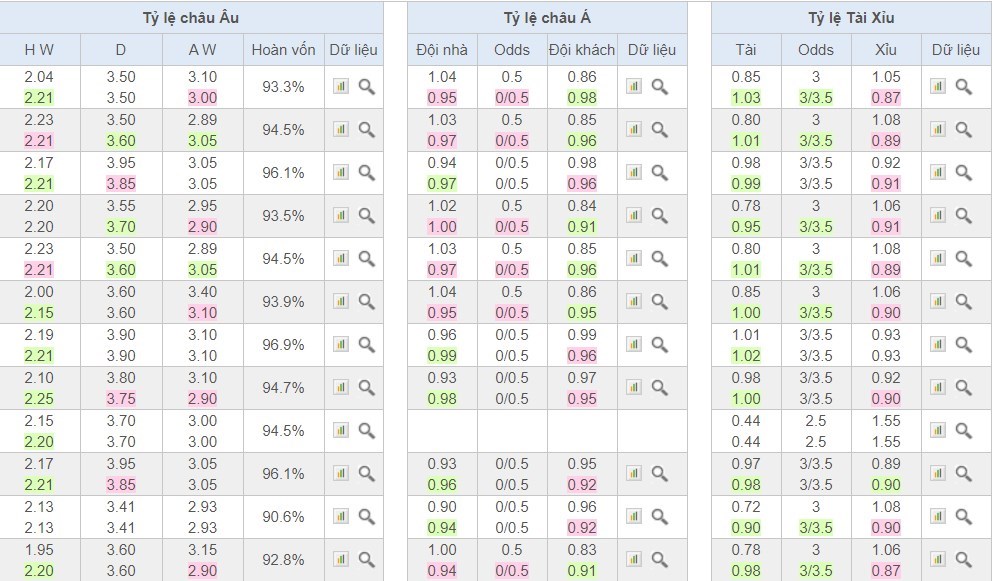Click the magnifier icon in the 92.8% payout row

coord(366,560)
